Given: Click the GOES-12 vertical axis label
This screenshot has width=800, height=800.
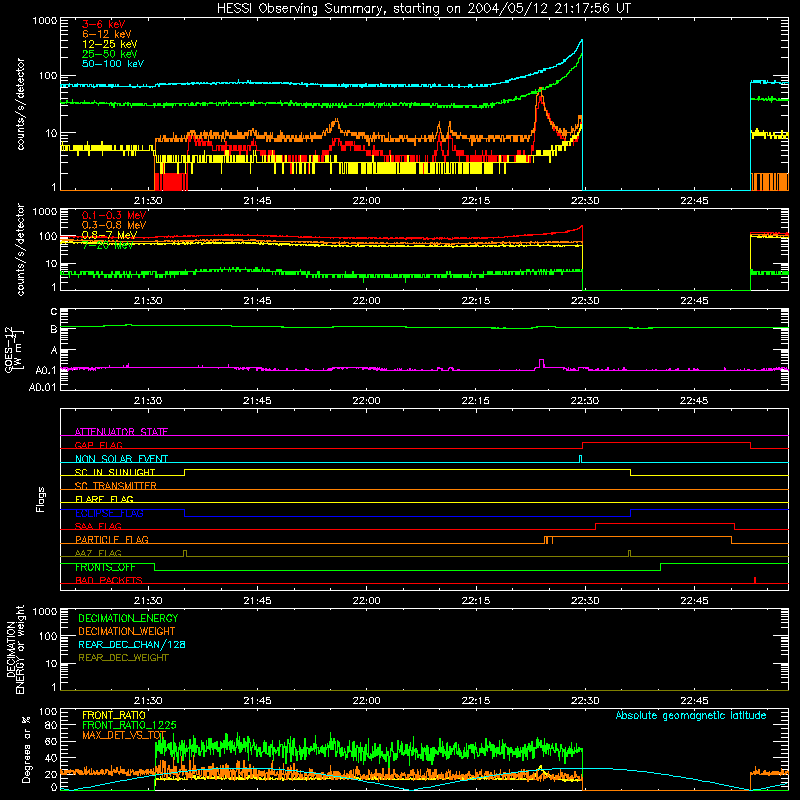Looking at the screenshot, I should [x=14, y=350].
